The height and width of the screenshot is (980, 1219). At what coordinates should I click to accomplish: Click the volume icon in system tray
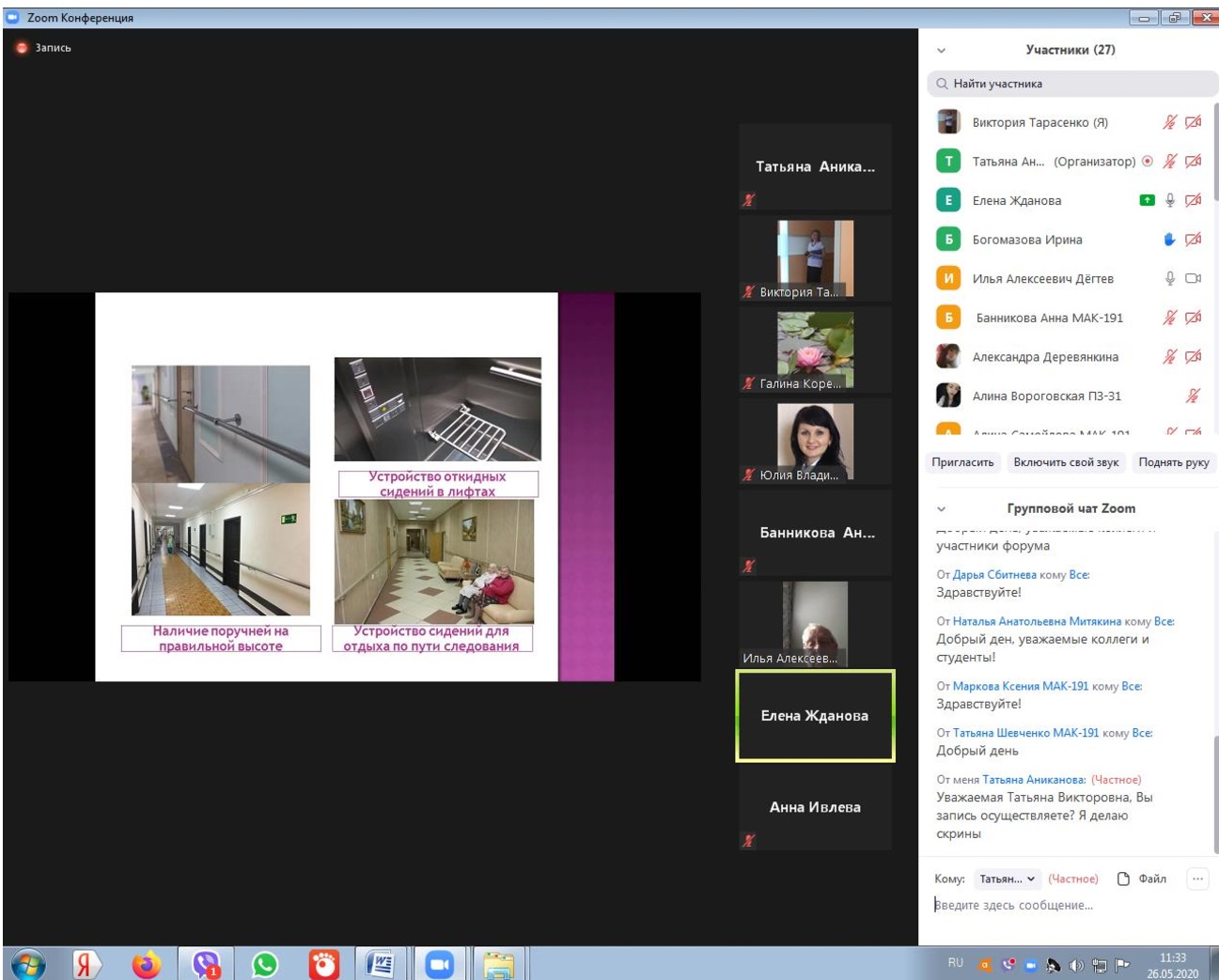(1076, 965)
